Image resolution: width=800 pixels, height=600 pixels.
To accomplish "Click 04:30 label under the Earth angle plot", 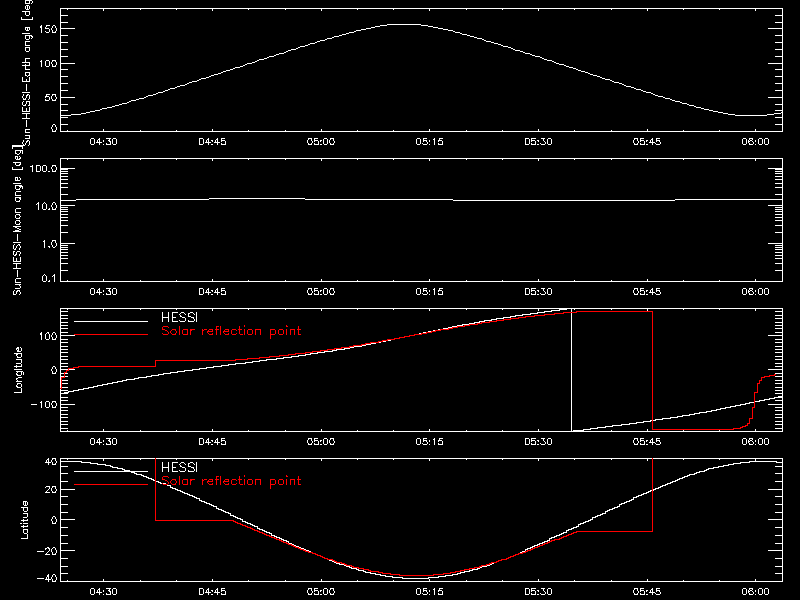I will tap(103, 142).
